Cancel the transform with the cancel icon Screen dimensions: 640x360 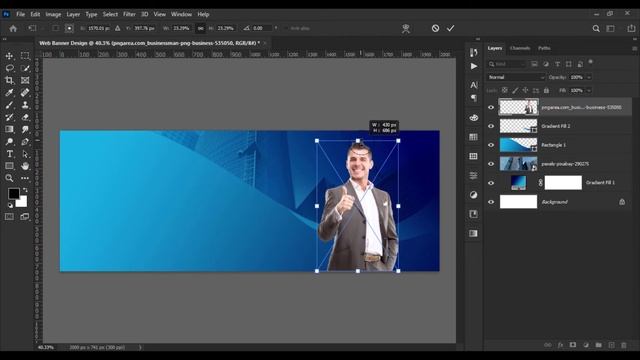pos(436,28)
